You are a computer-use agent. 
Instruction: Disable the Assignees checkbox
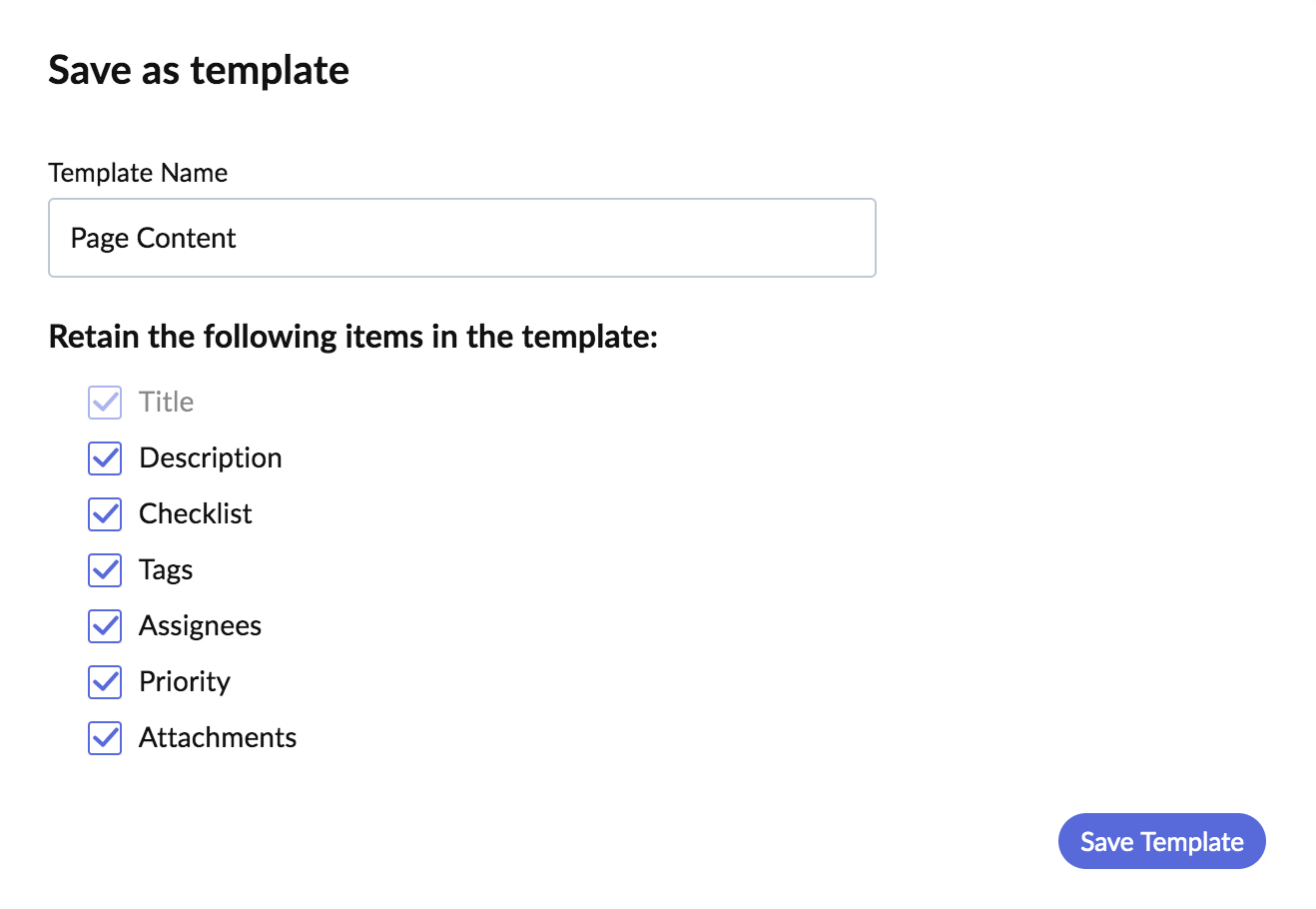pos(105,626)
